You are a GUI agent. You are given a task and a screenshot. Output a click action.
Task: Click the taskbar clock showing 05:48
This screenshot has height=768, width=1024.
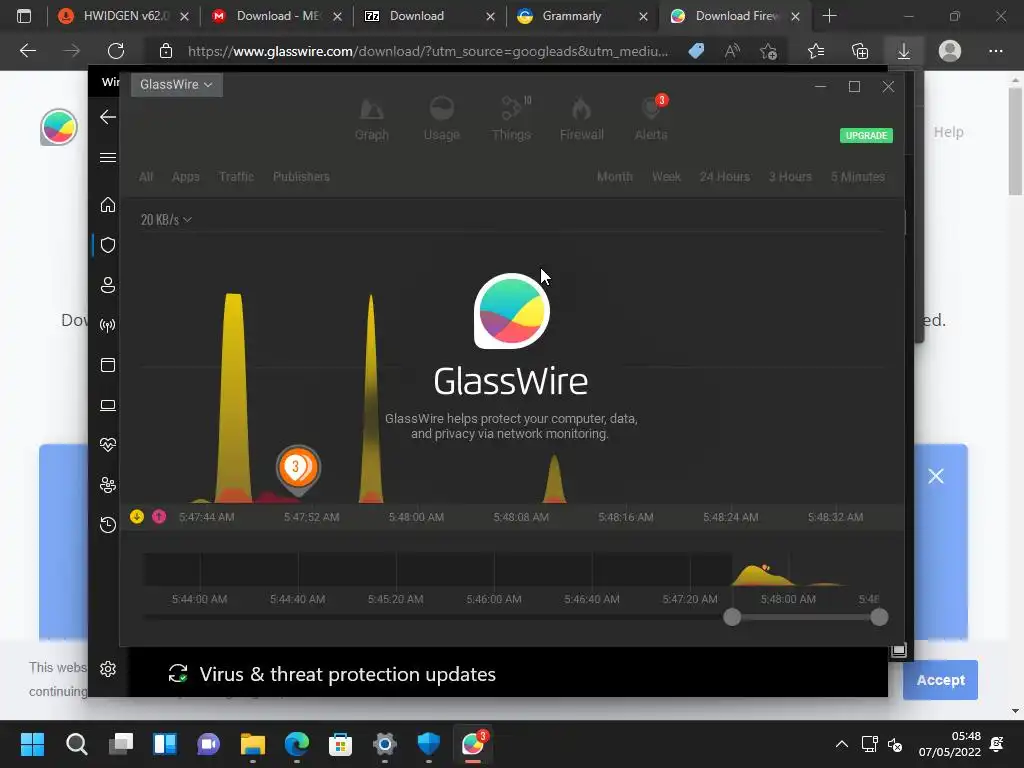(950, 744)
